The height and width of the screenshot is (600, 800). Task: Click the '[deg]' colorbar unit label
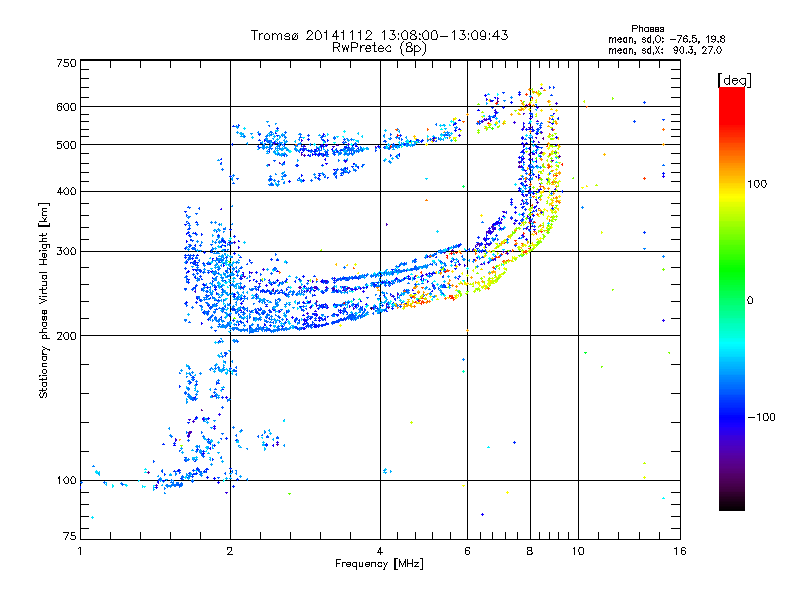point(734,80)
